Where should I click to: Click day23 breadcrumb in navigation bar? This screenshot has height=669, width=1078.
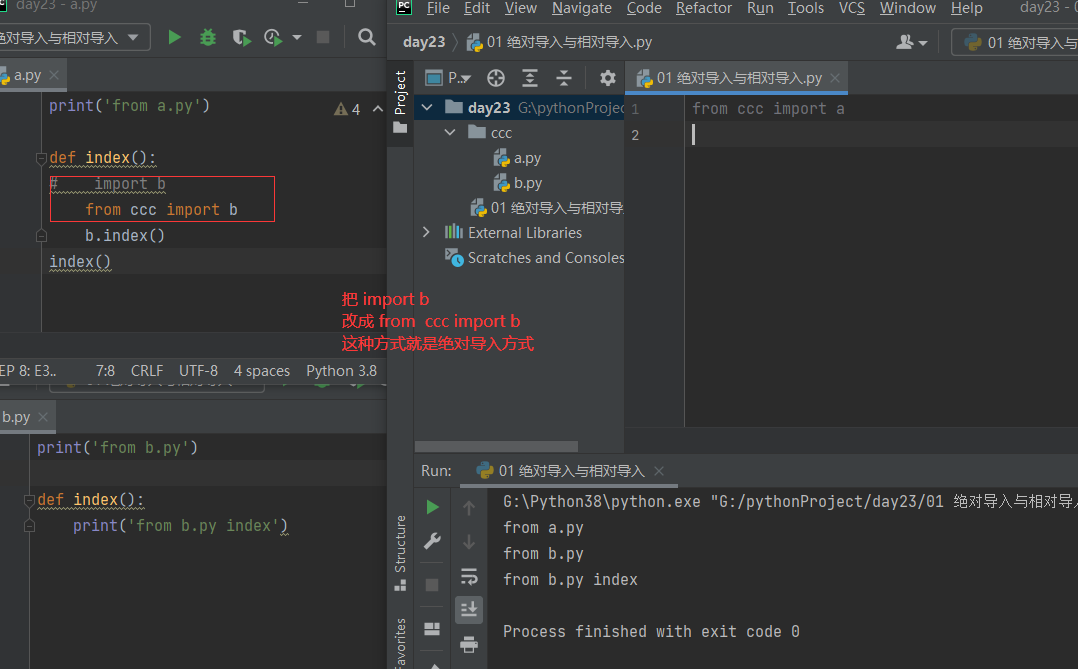click(424, 42)
